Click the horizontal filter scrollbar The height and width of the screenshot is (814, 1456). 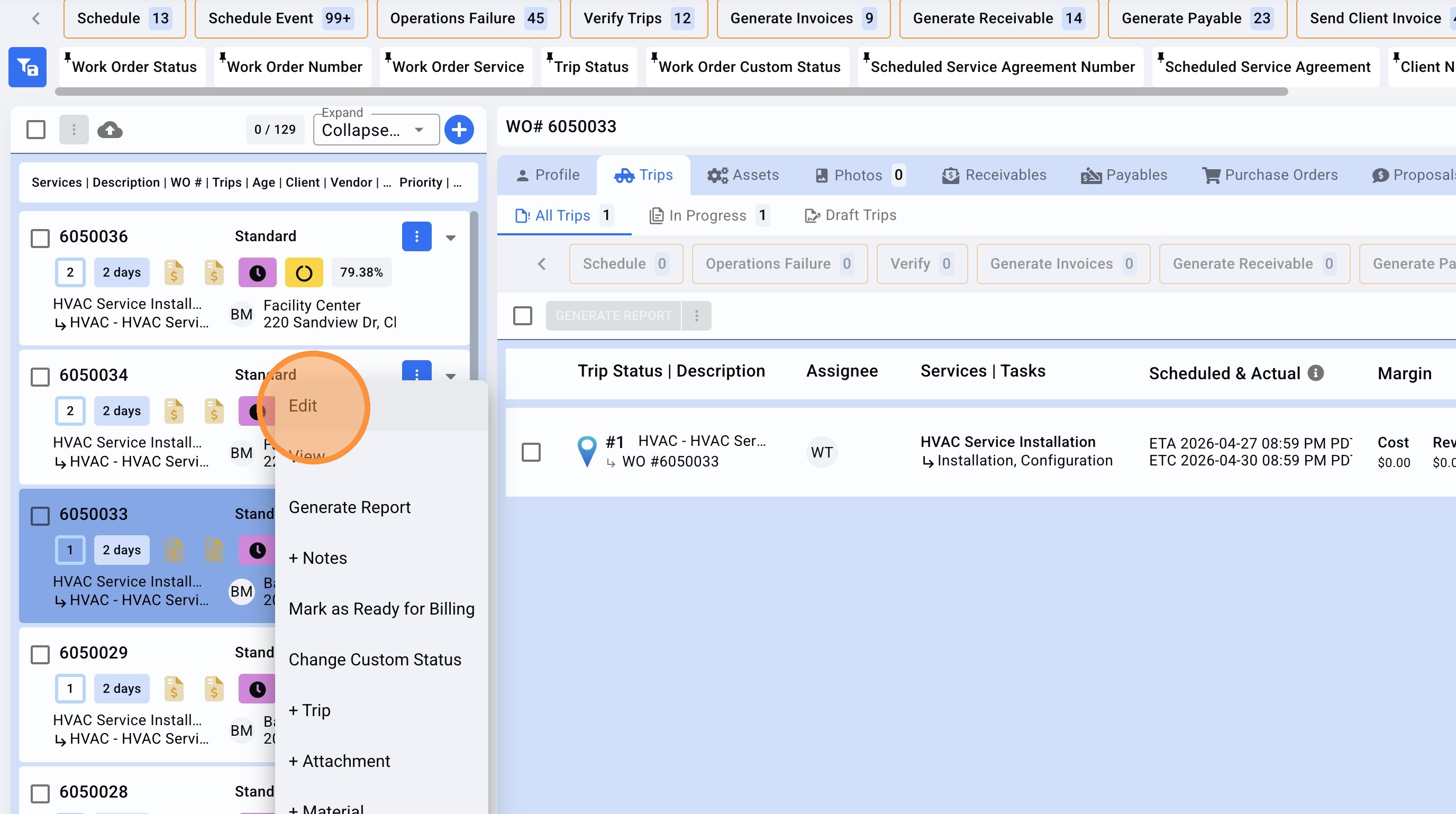(671, 92)
